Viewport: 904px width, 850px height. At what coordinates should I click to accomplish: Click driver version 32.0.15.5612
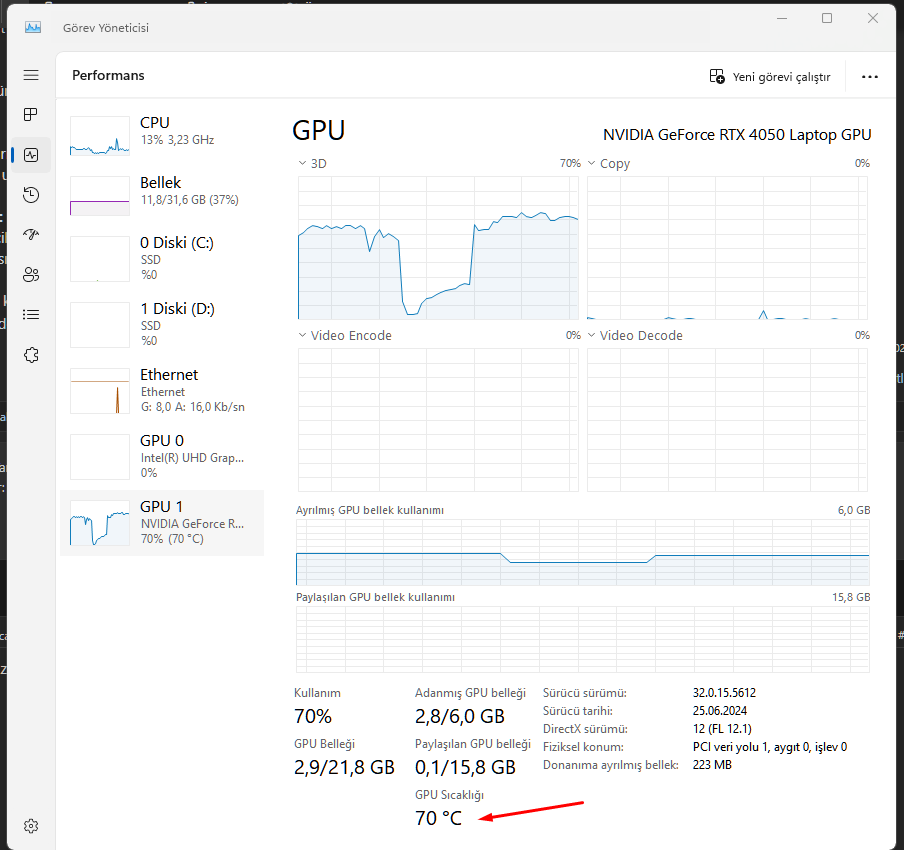(x=724, y=693)
